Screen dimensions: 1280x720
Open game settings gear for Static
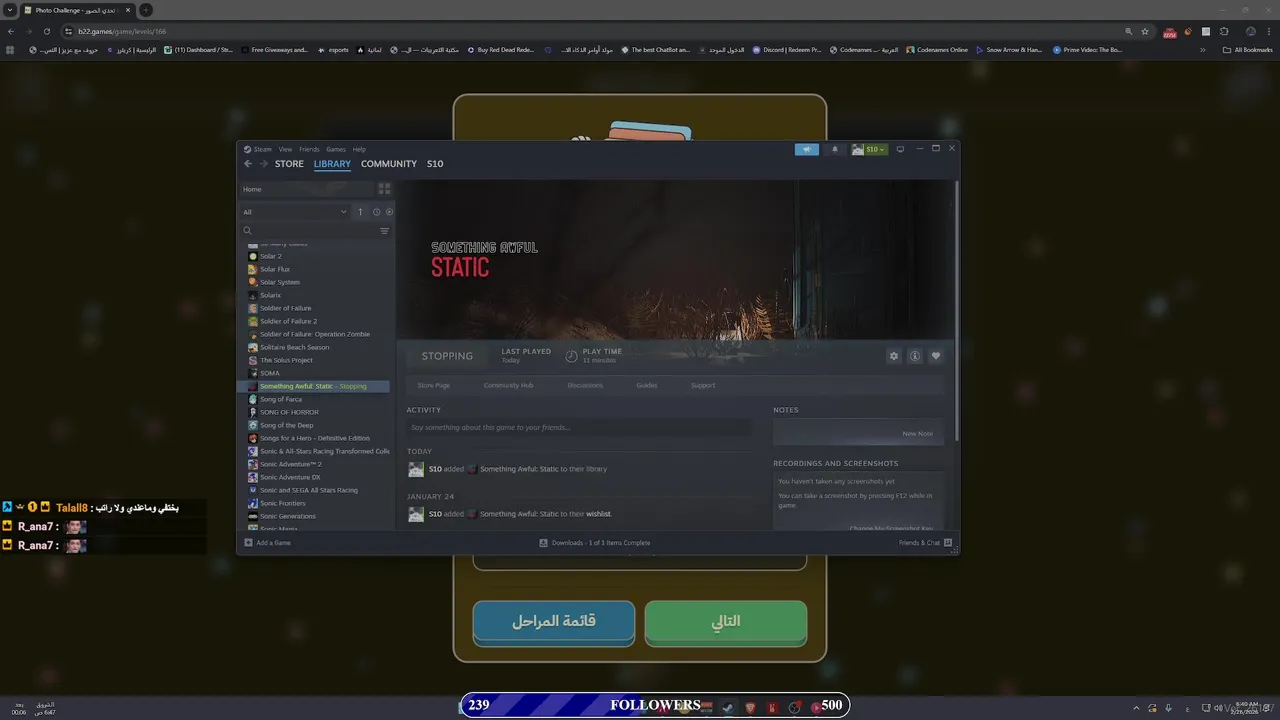894,356
